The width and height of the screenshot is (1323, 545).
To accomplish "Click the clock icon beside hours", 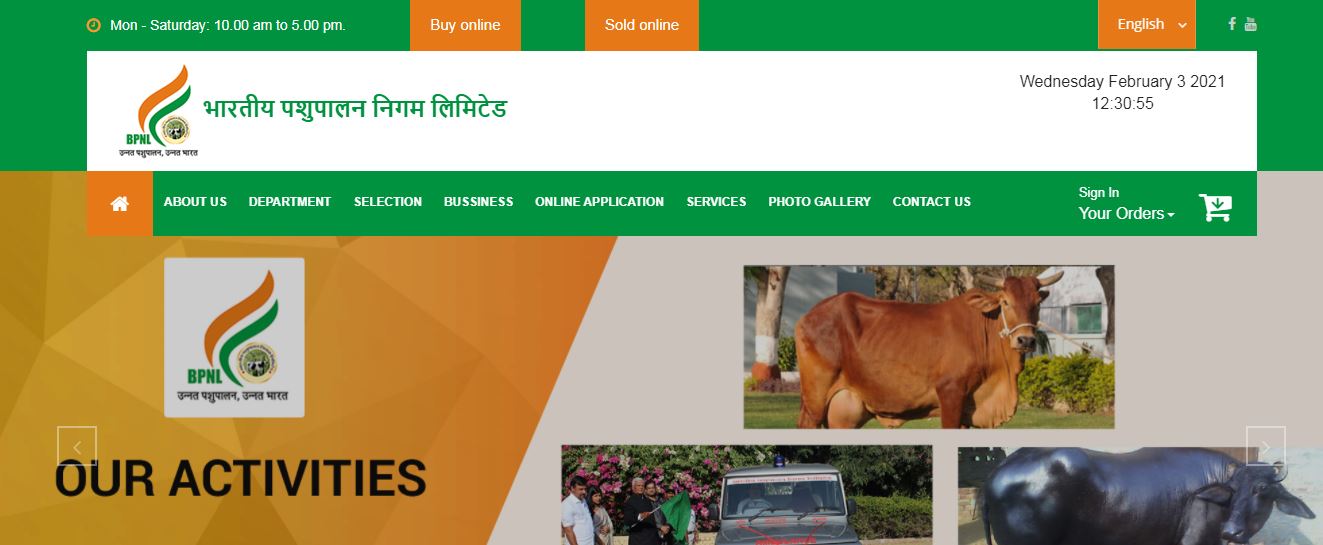I will (94, 25).
